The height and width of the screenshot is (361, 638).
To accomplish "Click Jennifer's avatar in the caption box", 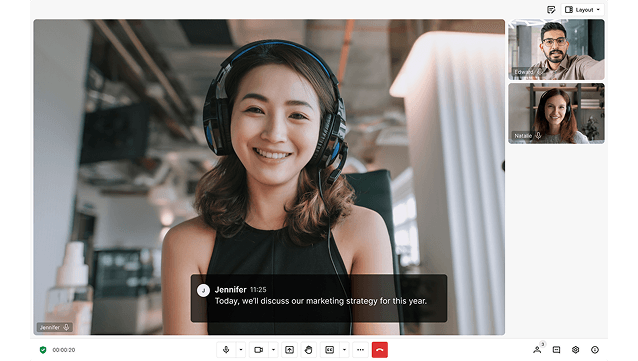I will point(203,290).
